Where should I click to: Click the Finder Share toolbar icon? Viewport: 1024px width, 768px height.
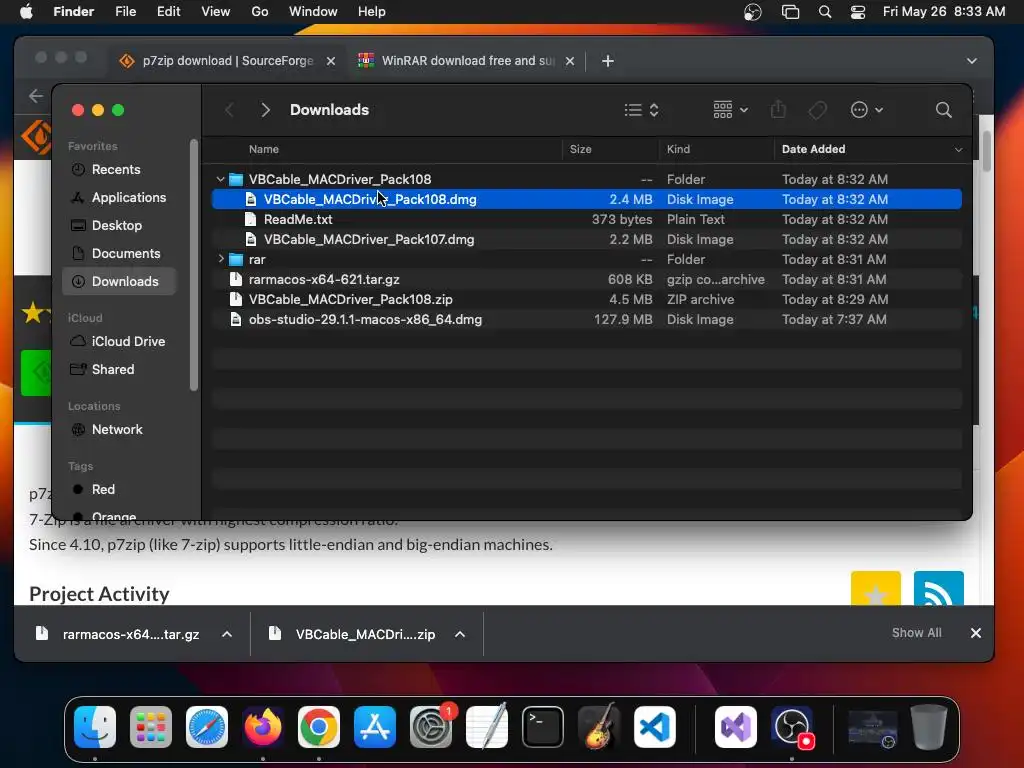[x=778, y=109]
